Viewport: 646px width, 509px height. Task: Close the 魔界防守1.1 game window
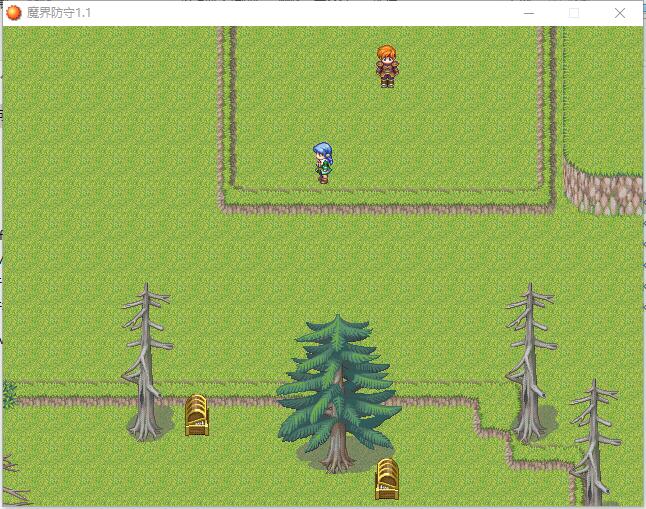coord(620,13)
